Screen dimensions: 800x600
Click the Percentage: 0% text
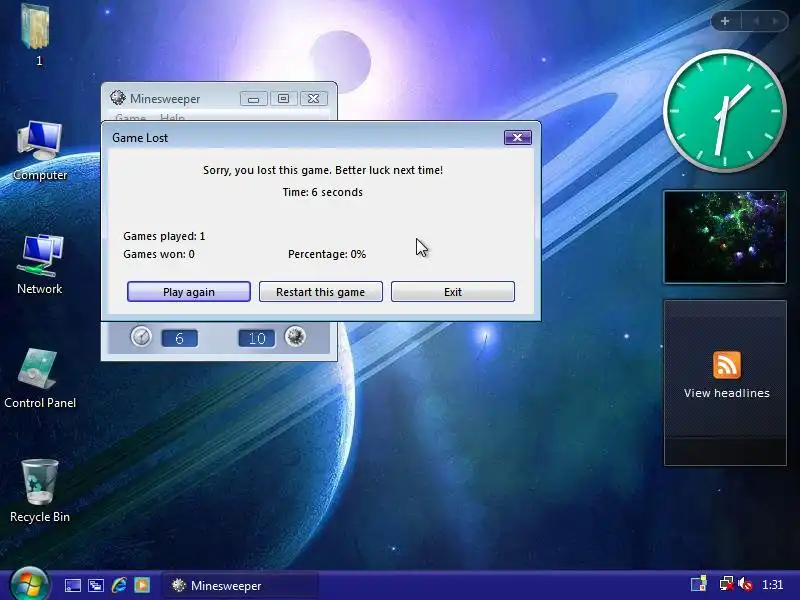click(x=327, y=254)
